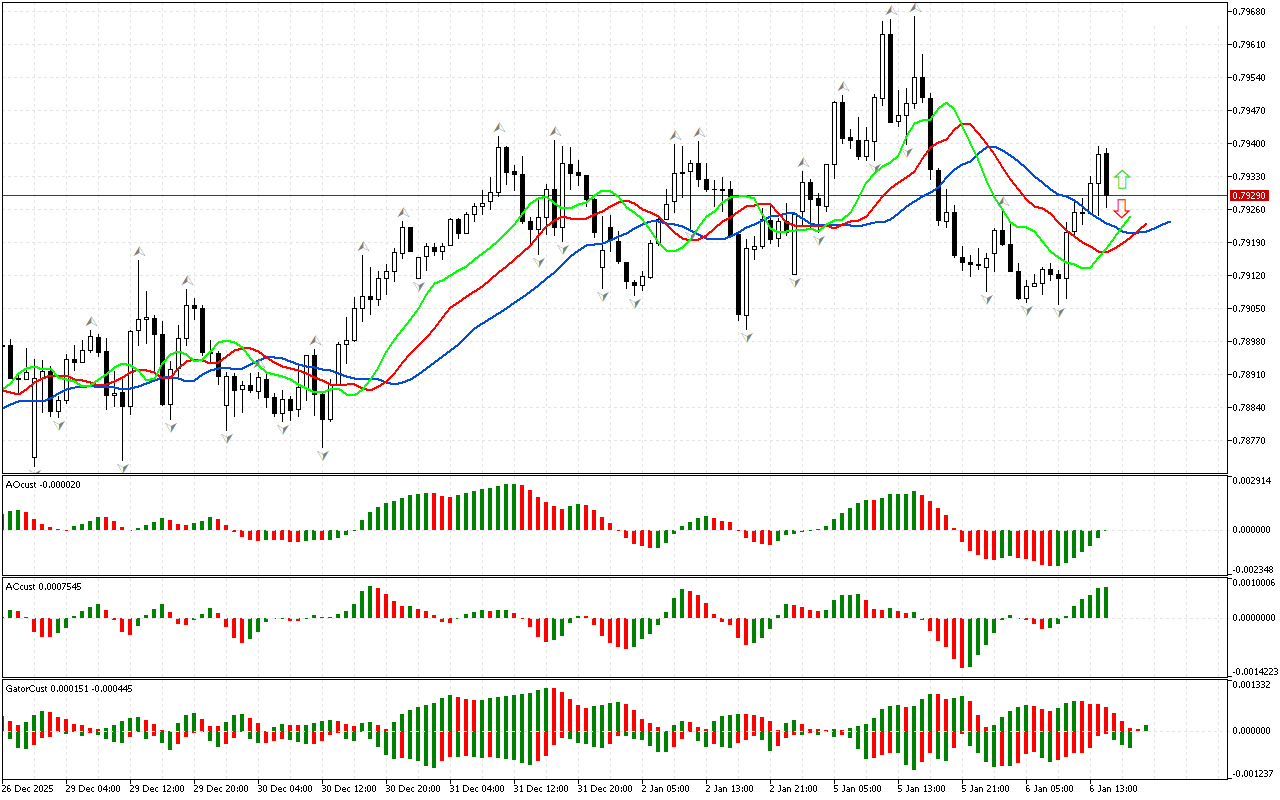Click the green up arrow signal
The image size is (1280, 800).
pos(1122,180)
